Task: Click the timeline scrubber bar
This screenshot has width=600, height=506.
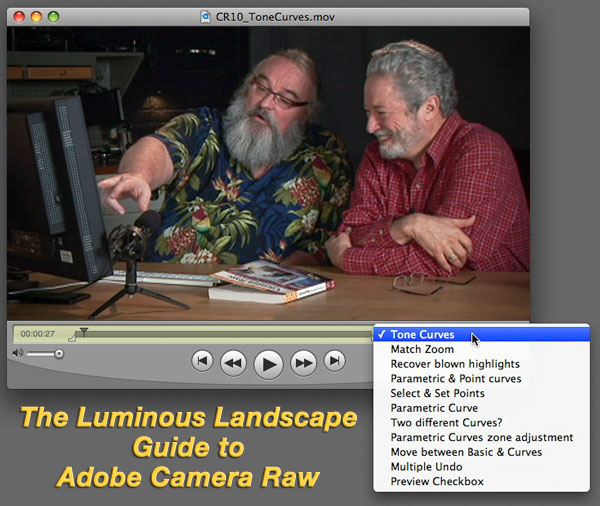Action: 222,334
